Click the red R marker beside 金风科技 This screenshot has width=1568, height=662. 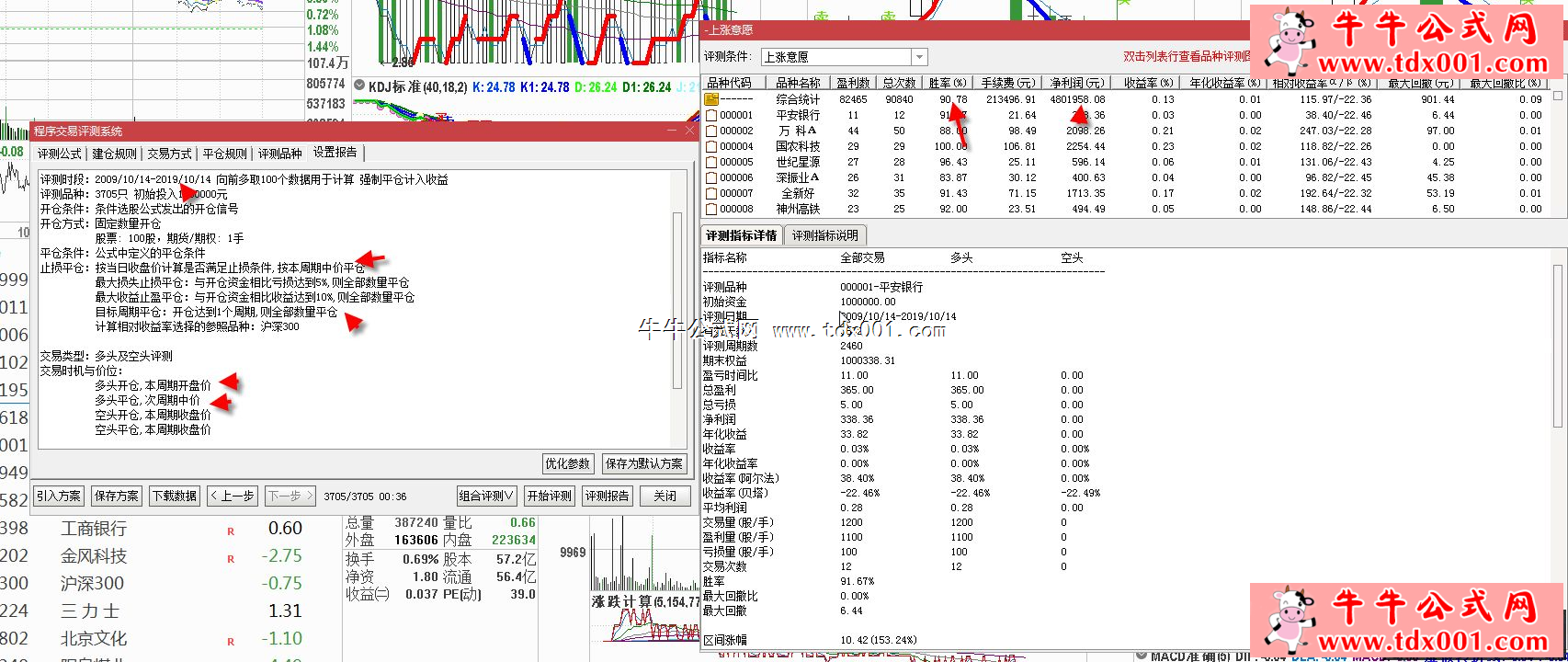tap(231, 559)
